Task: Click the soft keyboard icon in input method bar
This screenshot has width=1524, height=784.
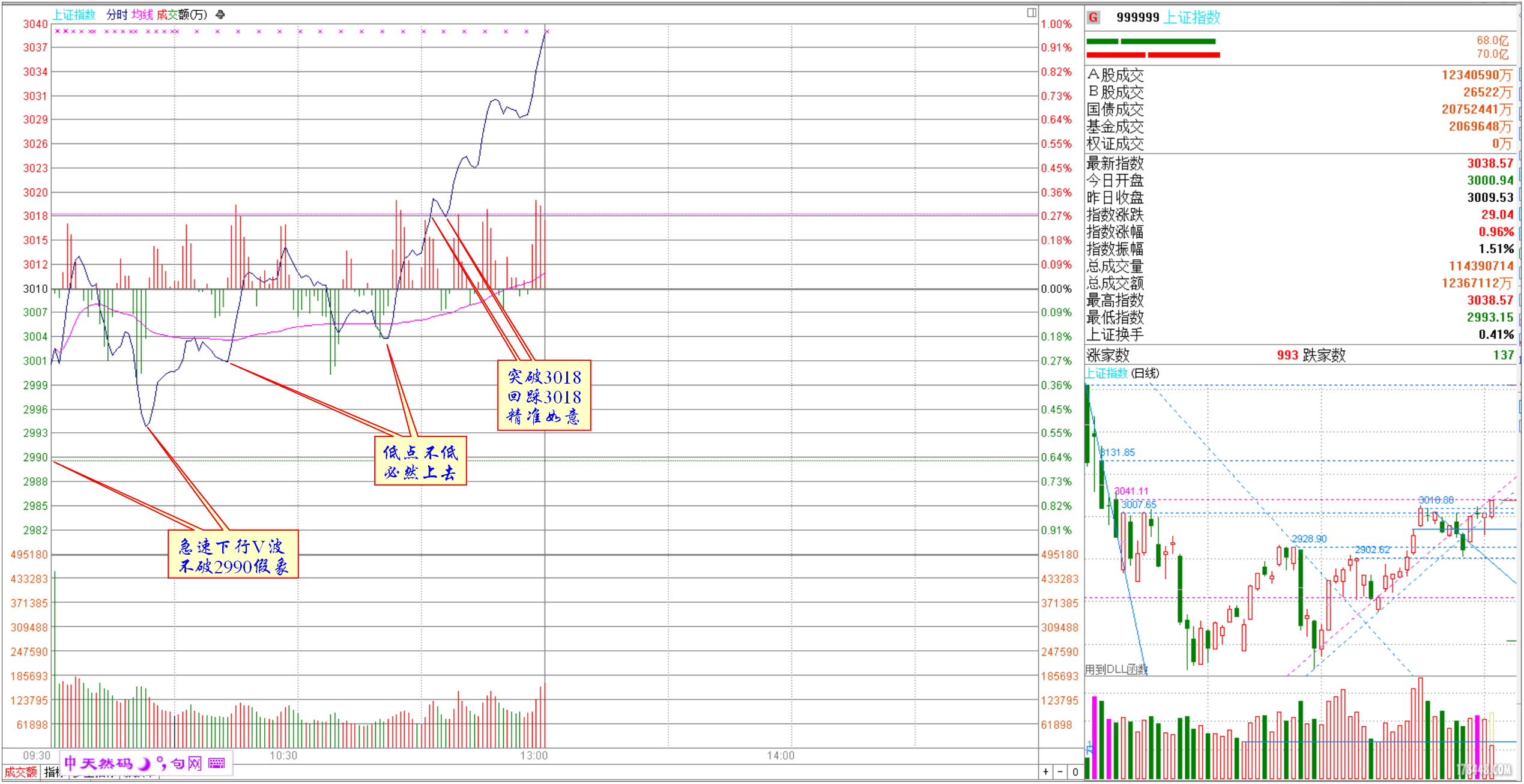Action: tap(217, 763)
